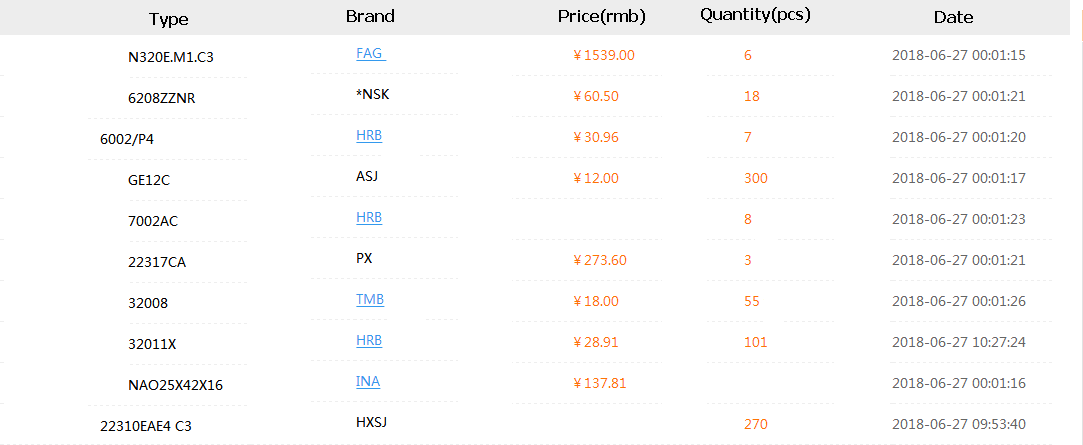Click the quantity 300 cell
Image resolution: width=1083 pixels, height=445 pixels.
[x=756, y=178]
